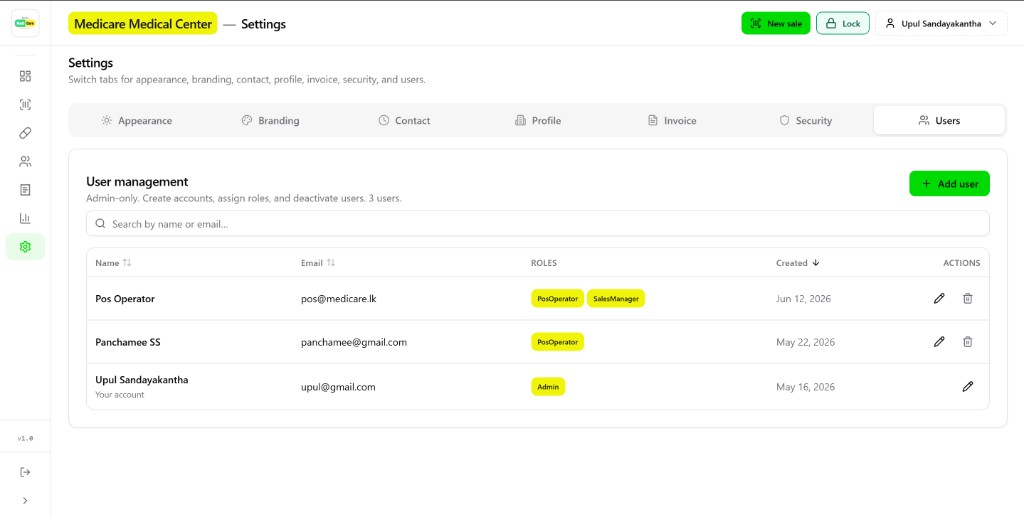Open the dashboard grid icon in sidebar
This screenshot has width=1024, height=517.
pyautogui.click(x=25, y=76)
